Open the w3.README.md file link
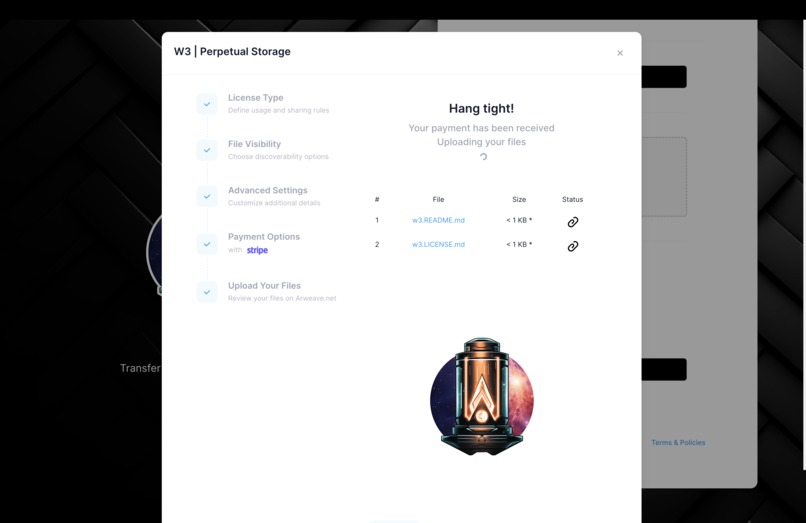This screenshot has width=806, height=523. pyautogui.click(x=438, y=220)
